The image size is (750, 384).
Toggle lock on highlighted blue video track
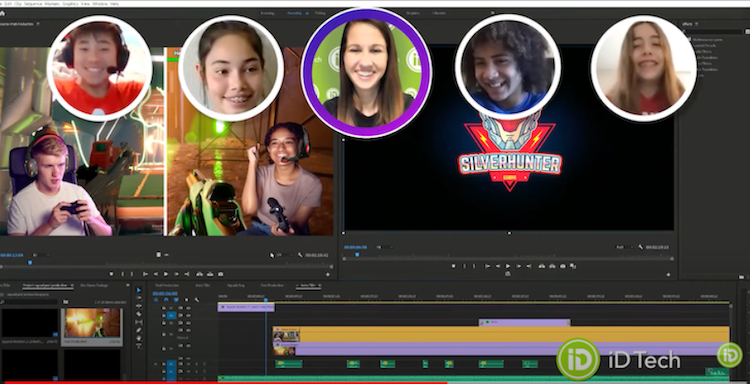coord(164,316)
